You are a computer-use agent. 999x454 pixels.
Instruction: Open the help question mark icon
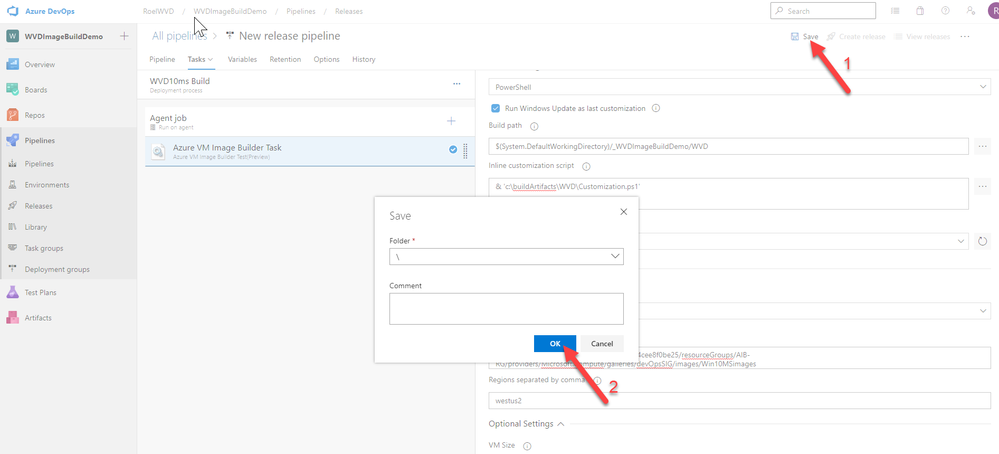[945, 11]
